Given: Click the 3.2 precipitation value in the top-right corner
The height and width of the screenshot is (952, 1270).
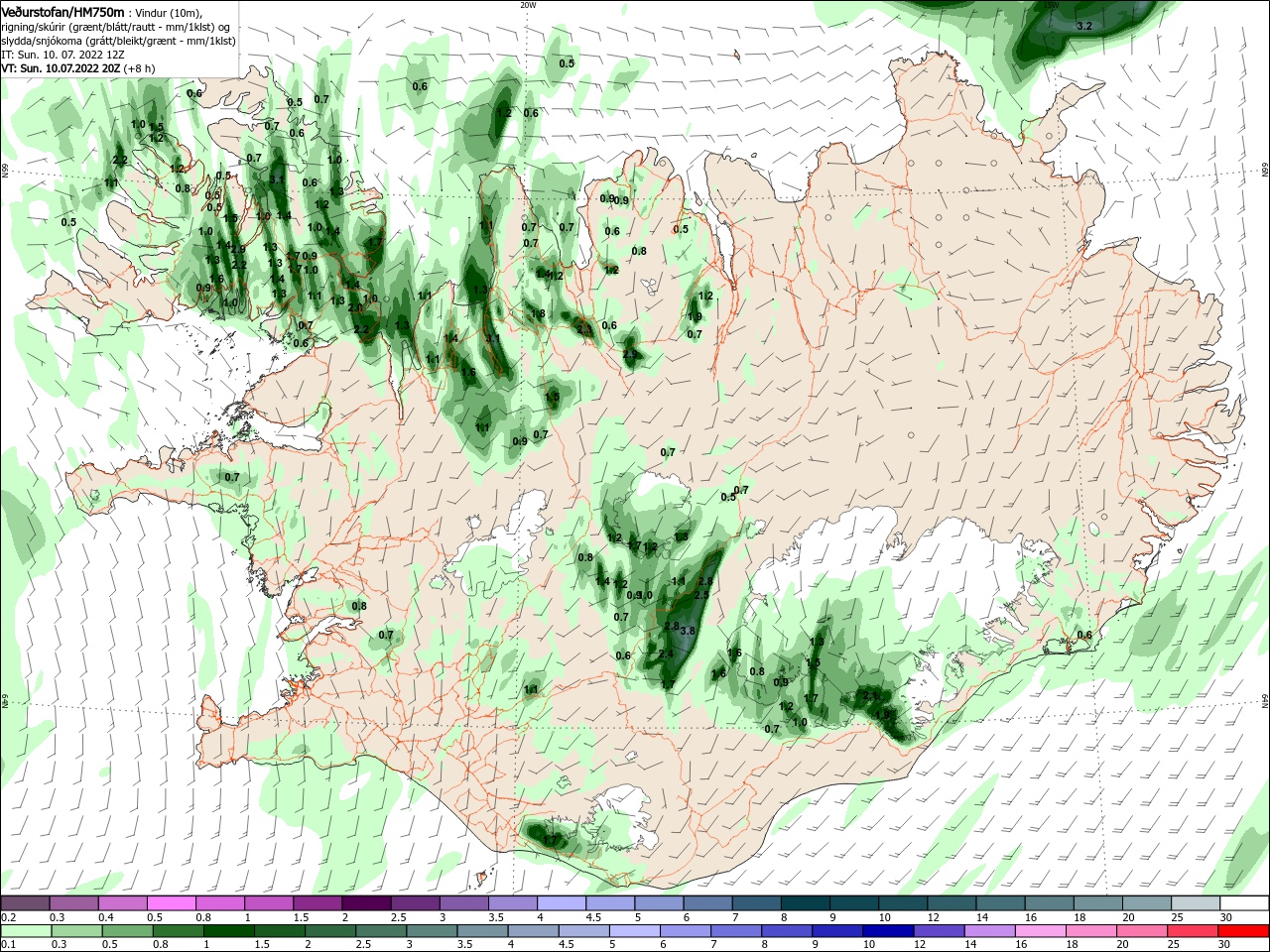Looking at the screenshot, I should 1083,26.
